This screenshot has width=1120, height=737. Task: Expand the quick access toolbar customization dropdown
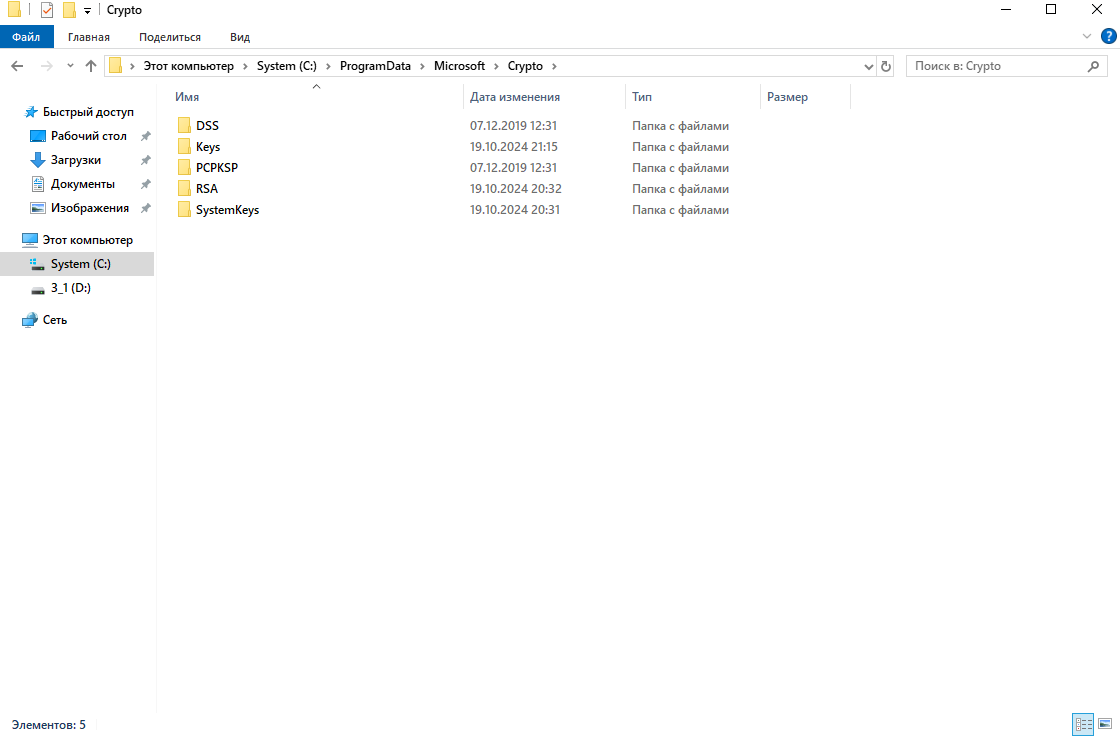click(87, 9)
